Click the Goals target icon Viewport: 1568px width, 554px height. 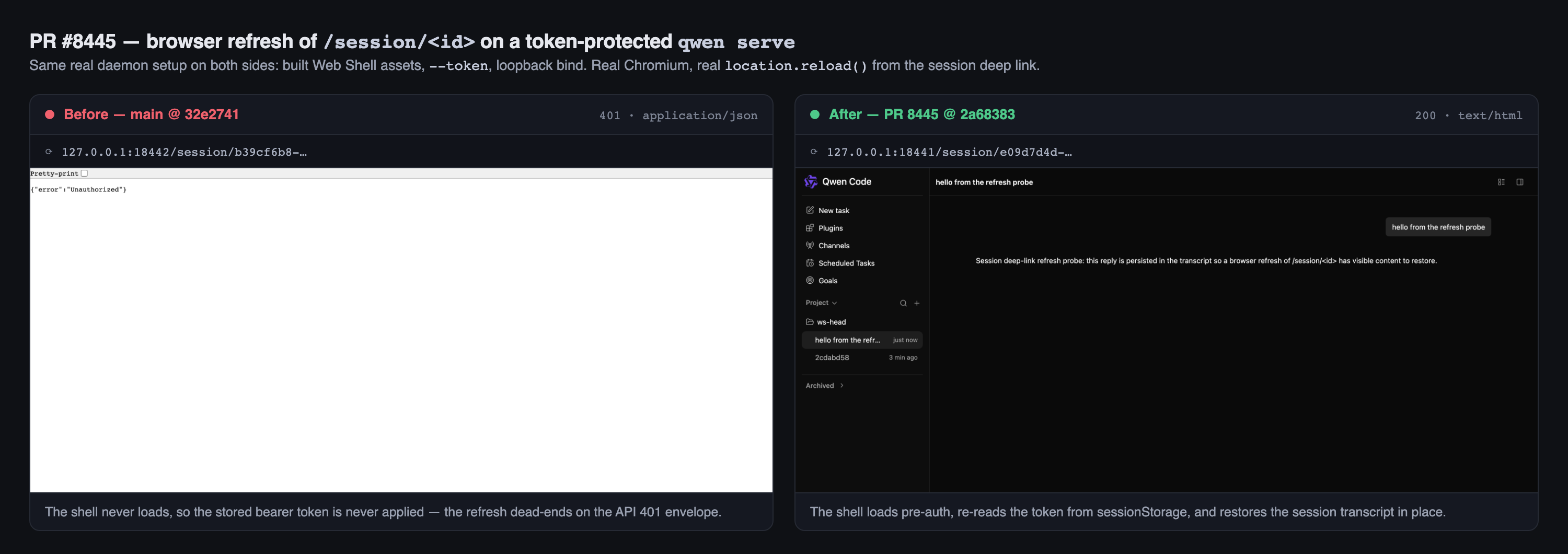point(810,281)
